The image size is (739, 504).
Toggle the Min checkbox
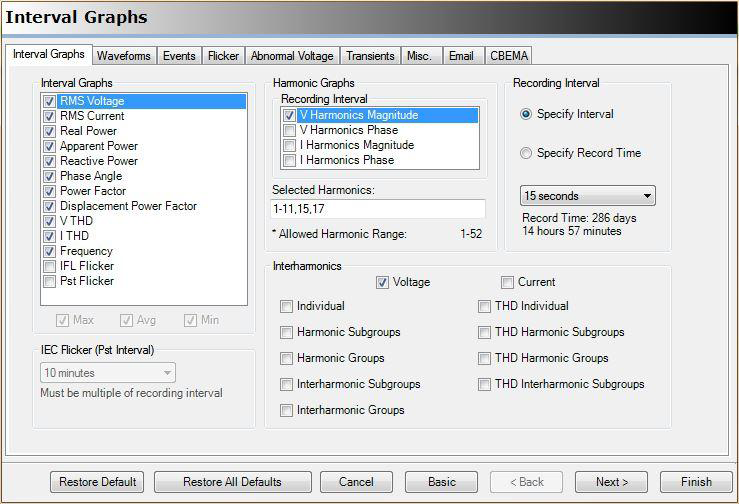[190, 321]
